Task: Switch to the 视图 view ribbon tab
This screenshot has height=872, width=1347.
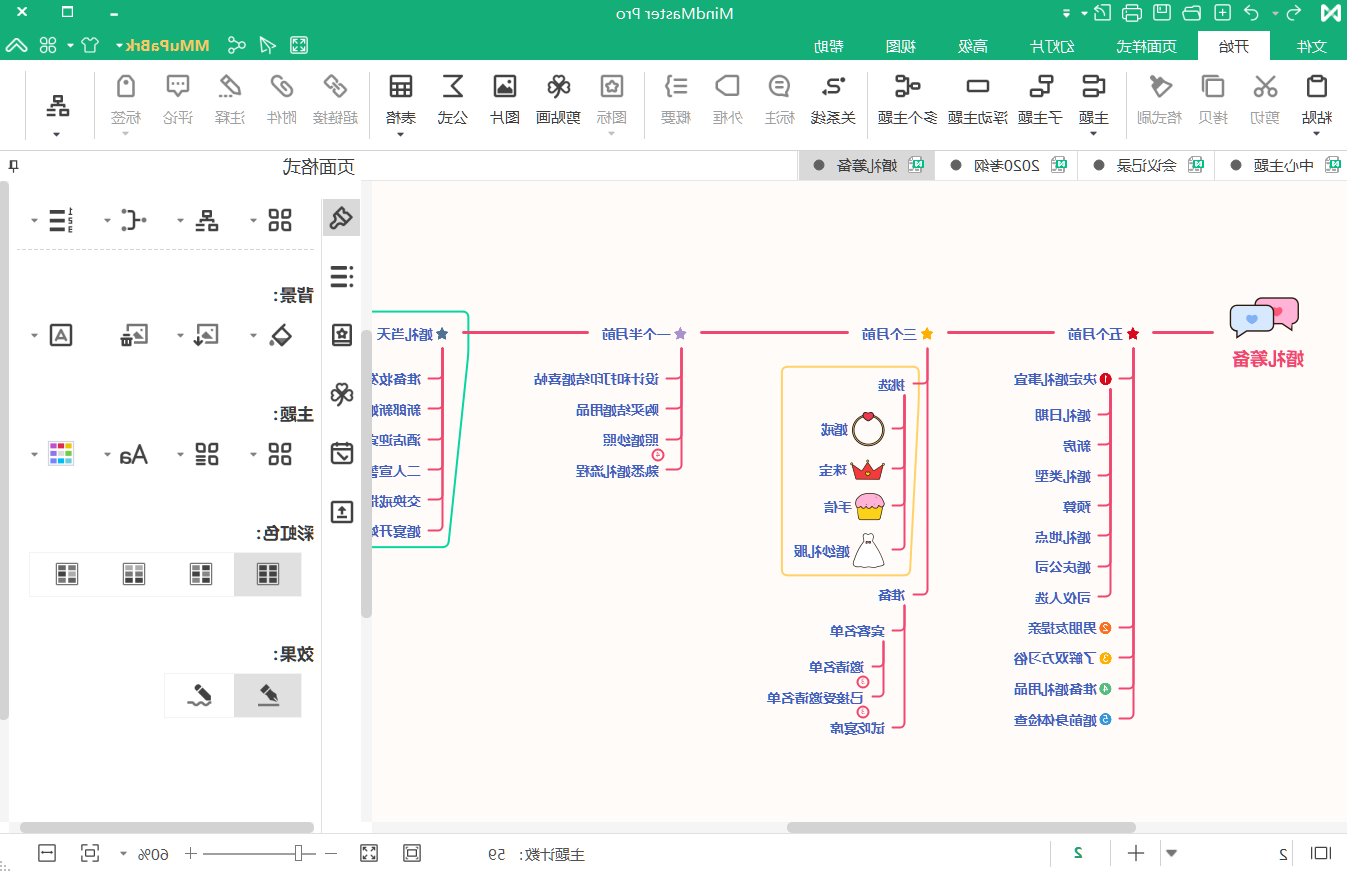Action: 901,46
